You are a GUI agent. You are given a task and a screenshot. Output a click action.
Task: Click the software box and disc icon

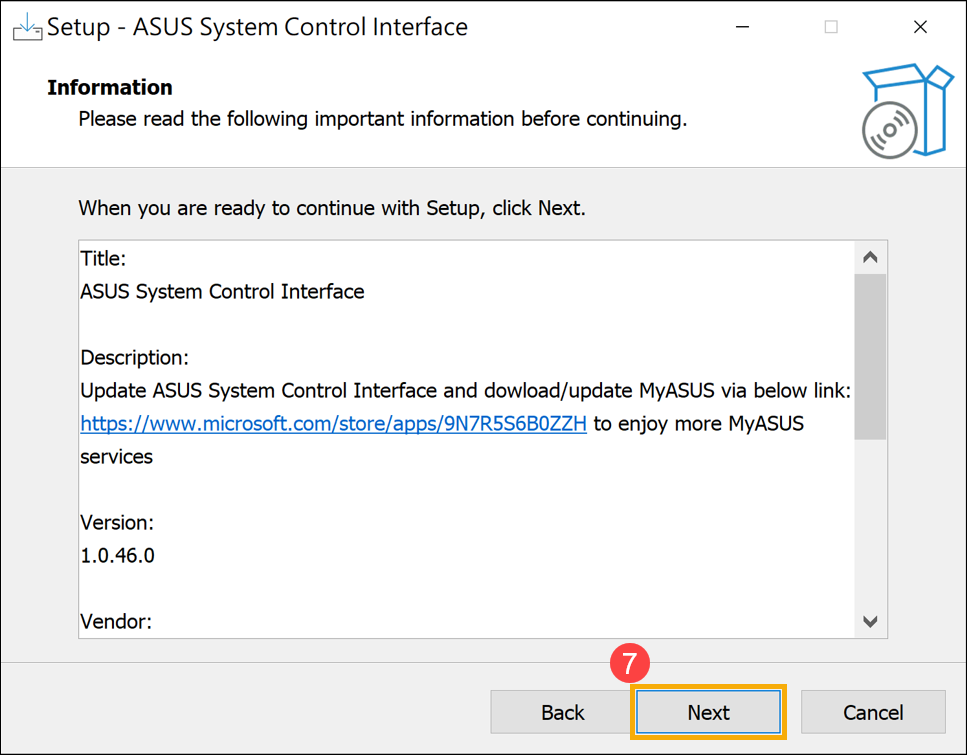tap(907, 111)
